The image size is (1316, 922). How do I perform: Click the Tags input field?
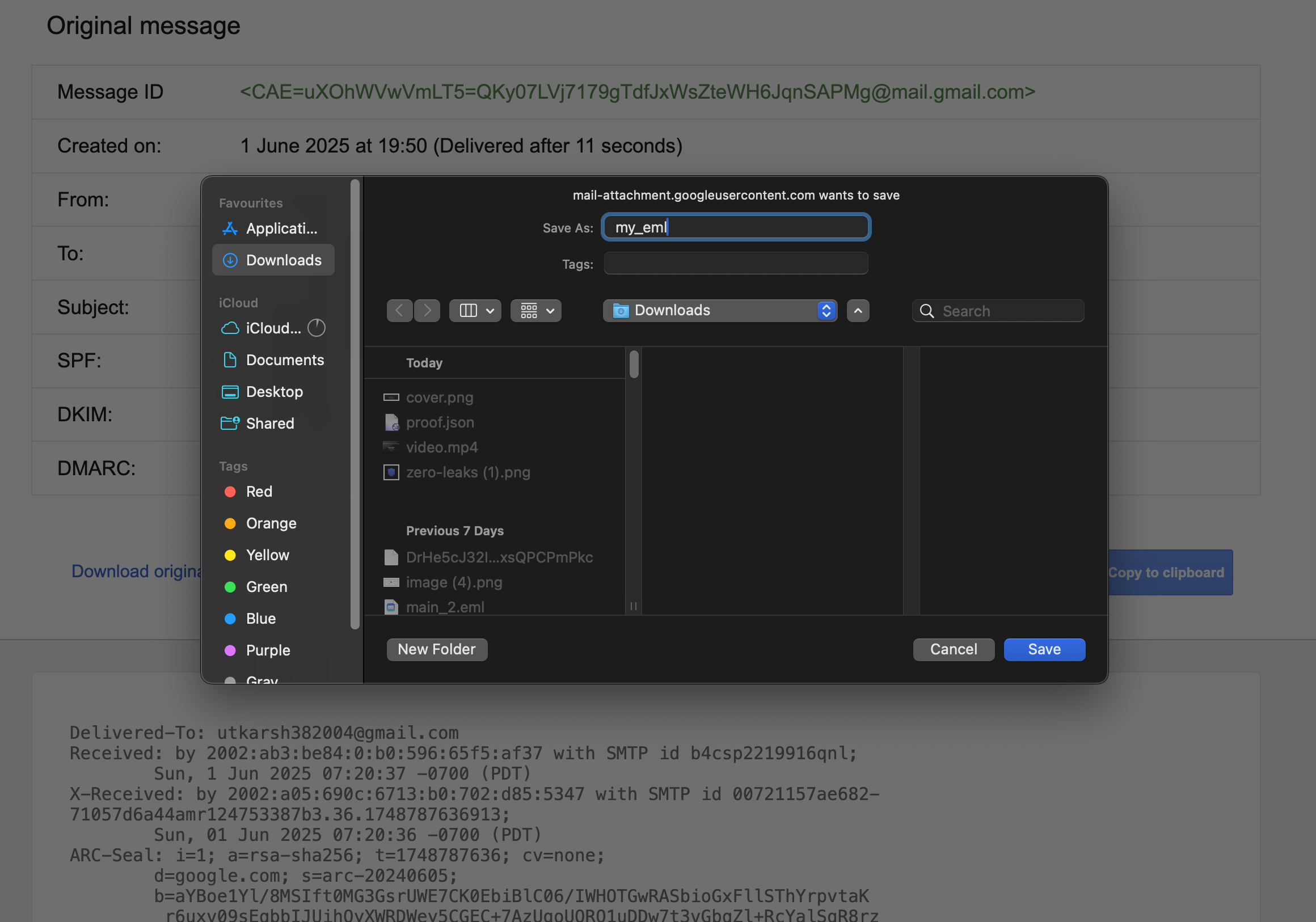(735, 264)
